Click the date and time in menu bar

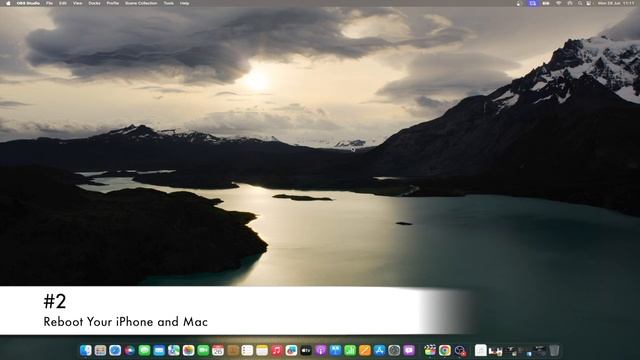[x=615, y=3]
